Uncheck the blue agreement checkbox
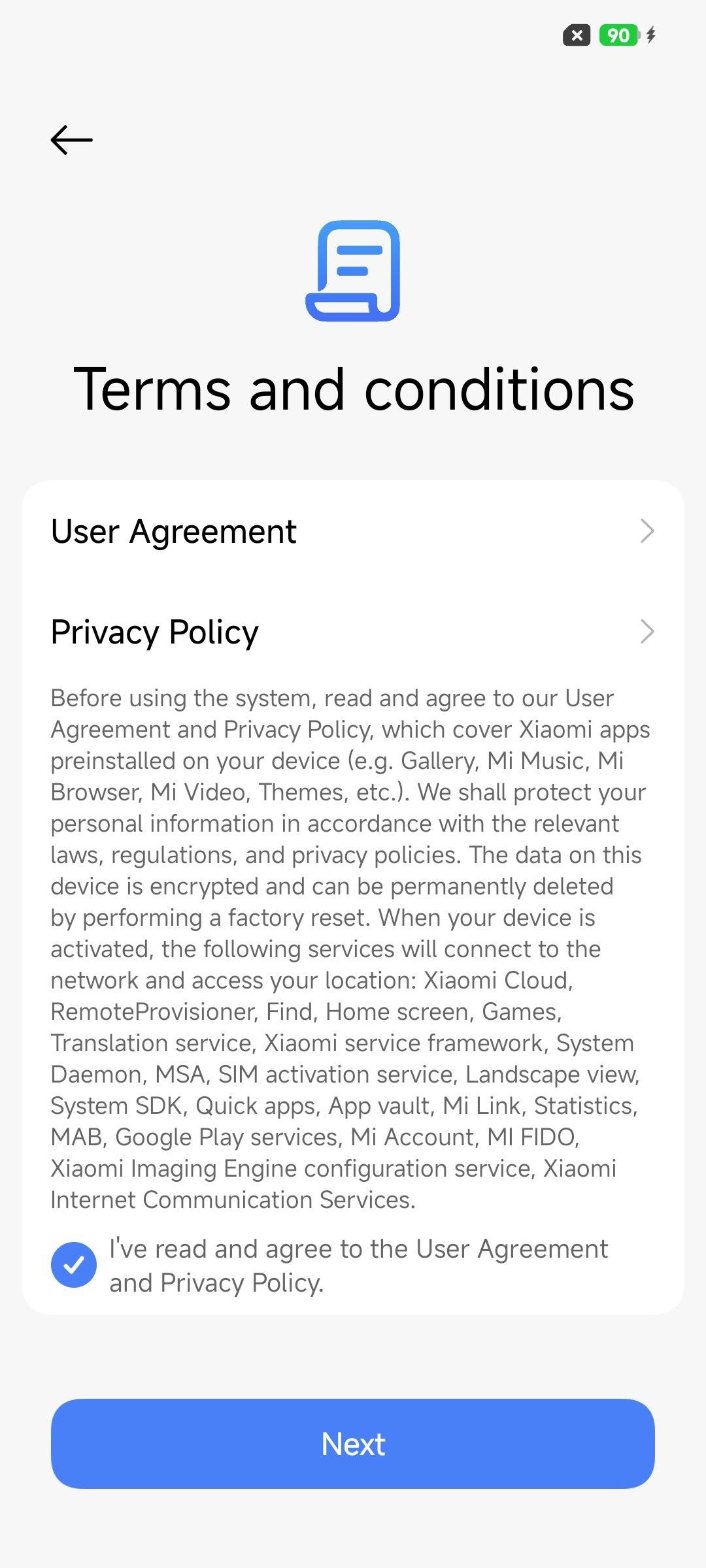This screenshot has width=706, height=1568. [74, 1265]
